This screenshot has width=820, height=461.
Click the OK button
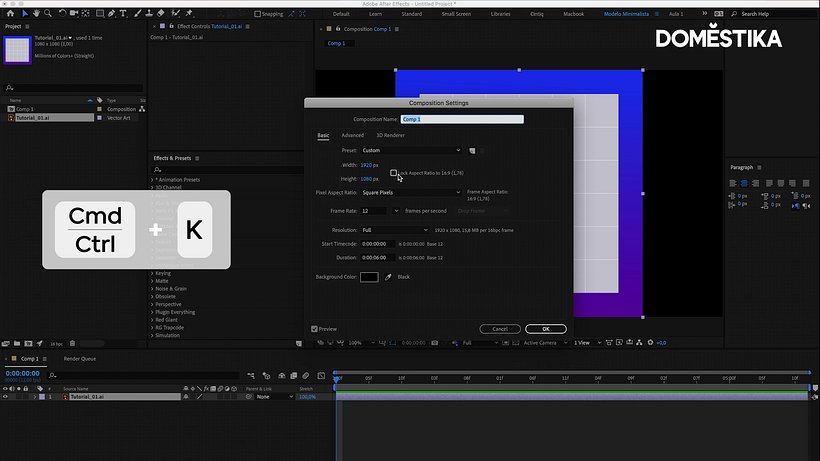(x=545, y=329)
